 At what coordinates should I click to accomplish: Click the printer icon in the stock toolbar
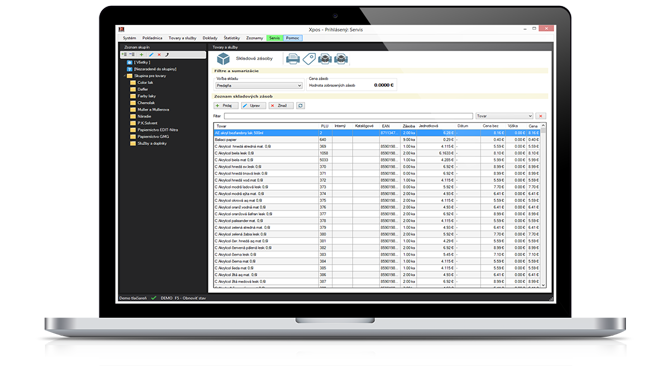click(293, 59)
